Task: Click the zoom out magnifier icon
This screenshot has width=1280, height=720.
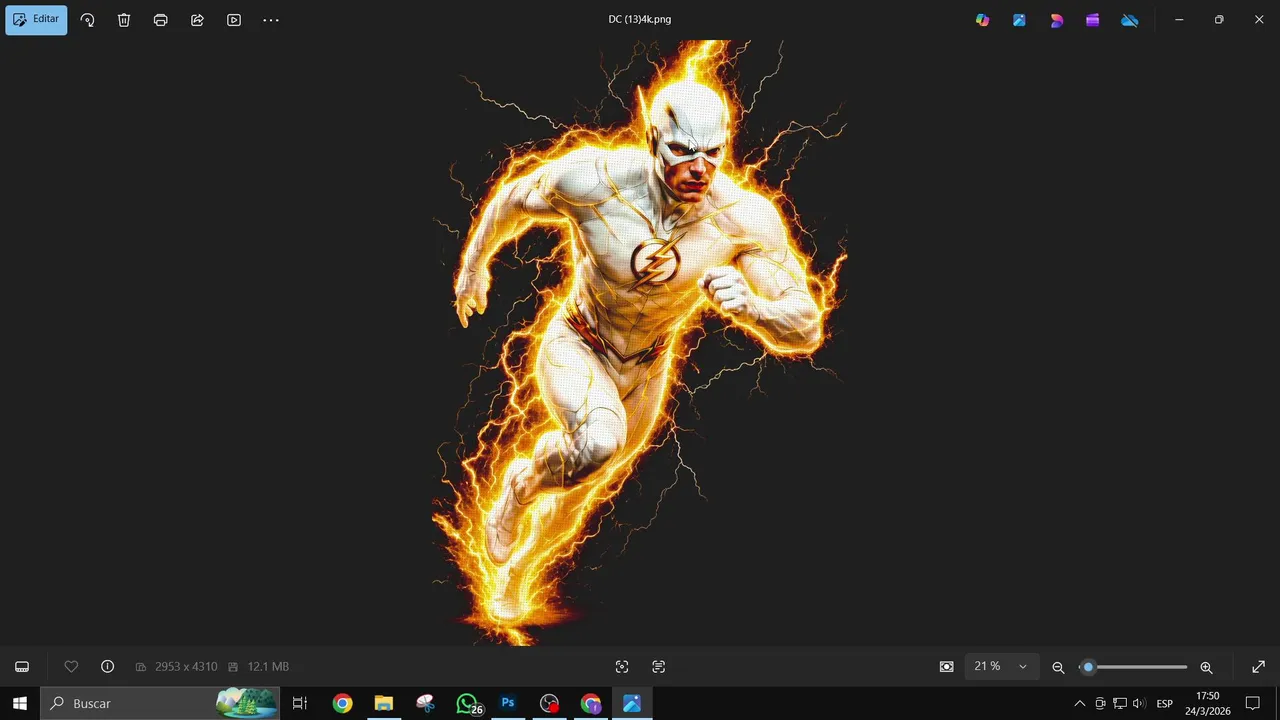Action: 1058,667
